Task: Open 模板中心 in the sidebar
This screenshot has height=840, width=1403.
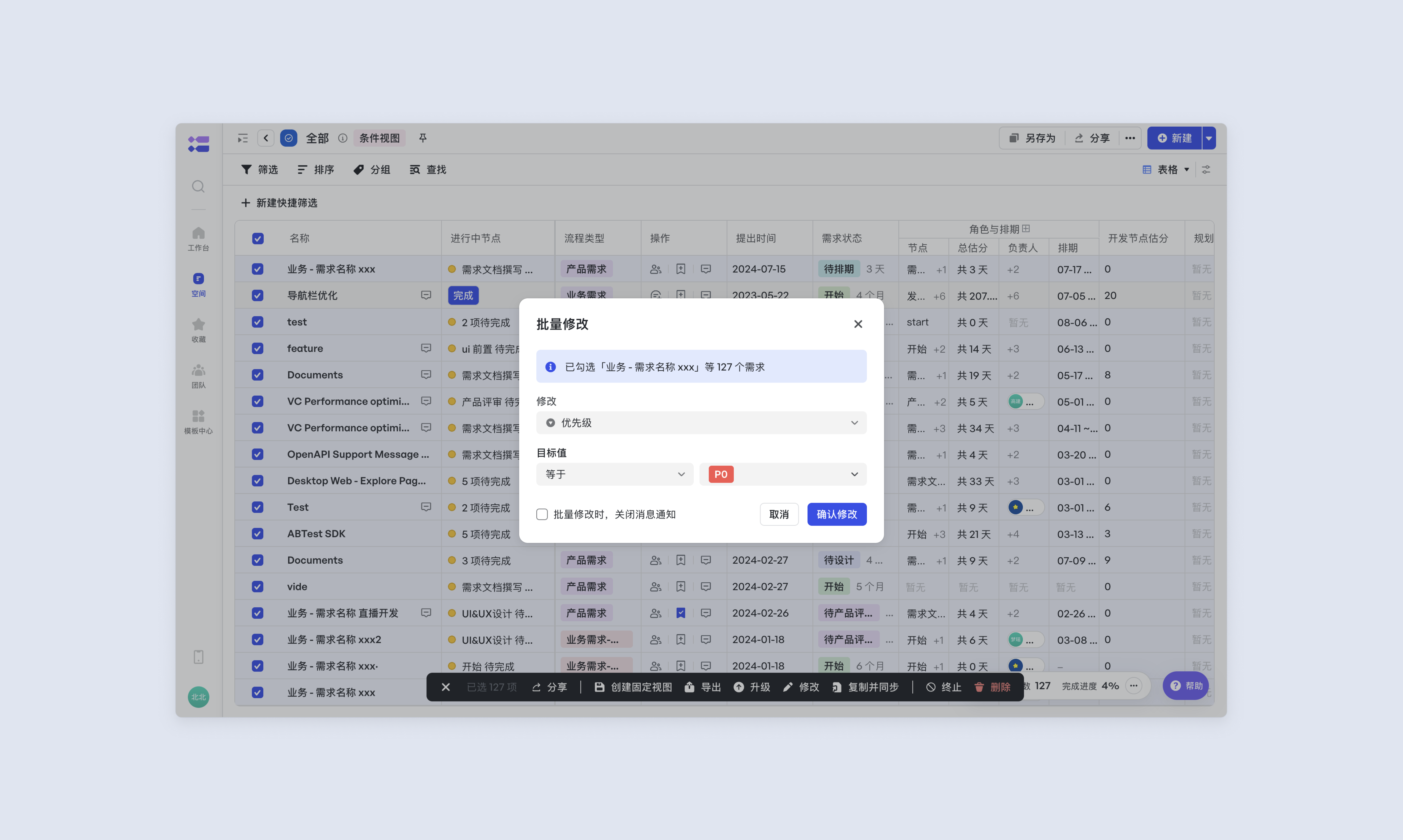Action: (198, 422)
